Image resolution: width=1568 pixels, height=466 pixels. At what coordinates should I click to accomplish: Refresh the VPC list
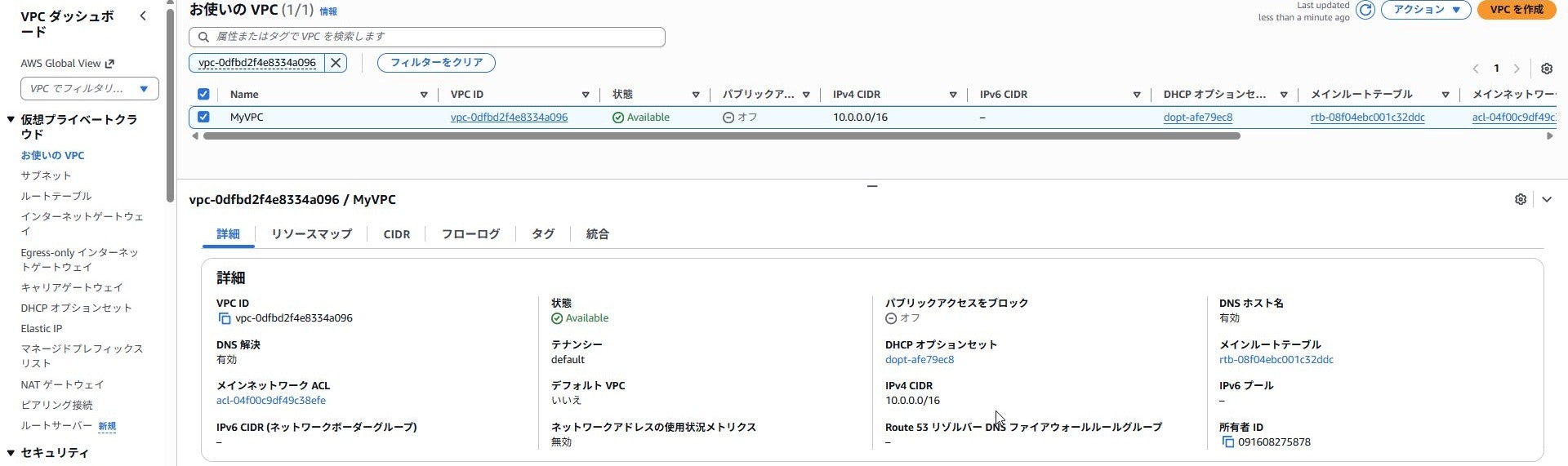coord(1365,10)
